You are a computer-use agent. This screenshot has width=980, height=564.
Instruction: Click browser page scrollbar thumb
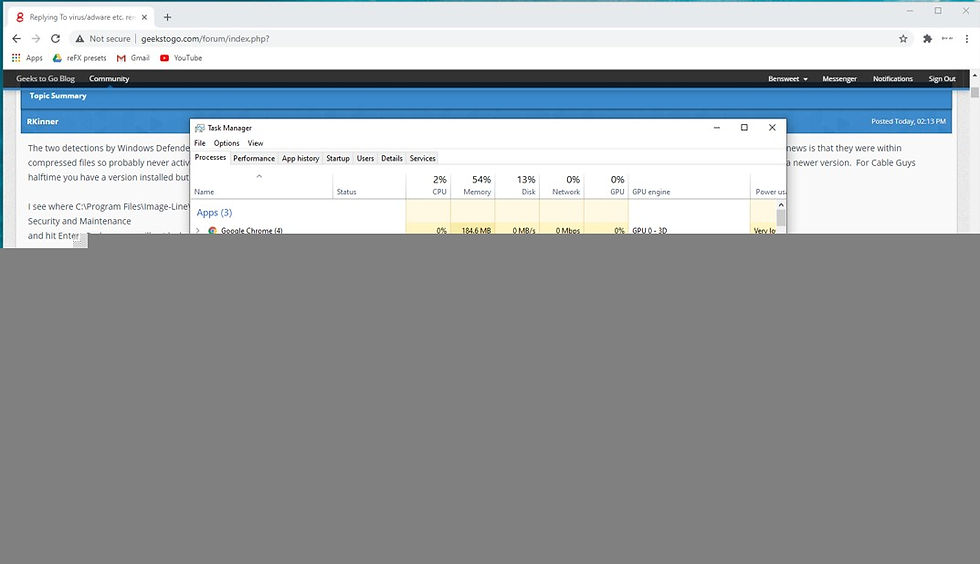(975, 93)
